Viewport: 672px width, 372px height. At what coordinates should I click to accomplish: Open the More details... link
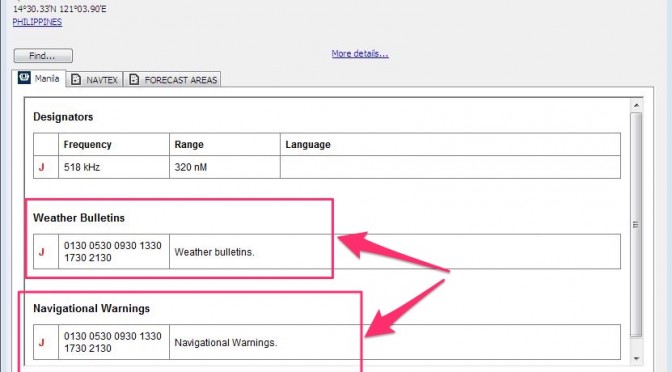pos(360,54)
